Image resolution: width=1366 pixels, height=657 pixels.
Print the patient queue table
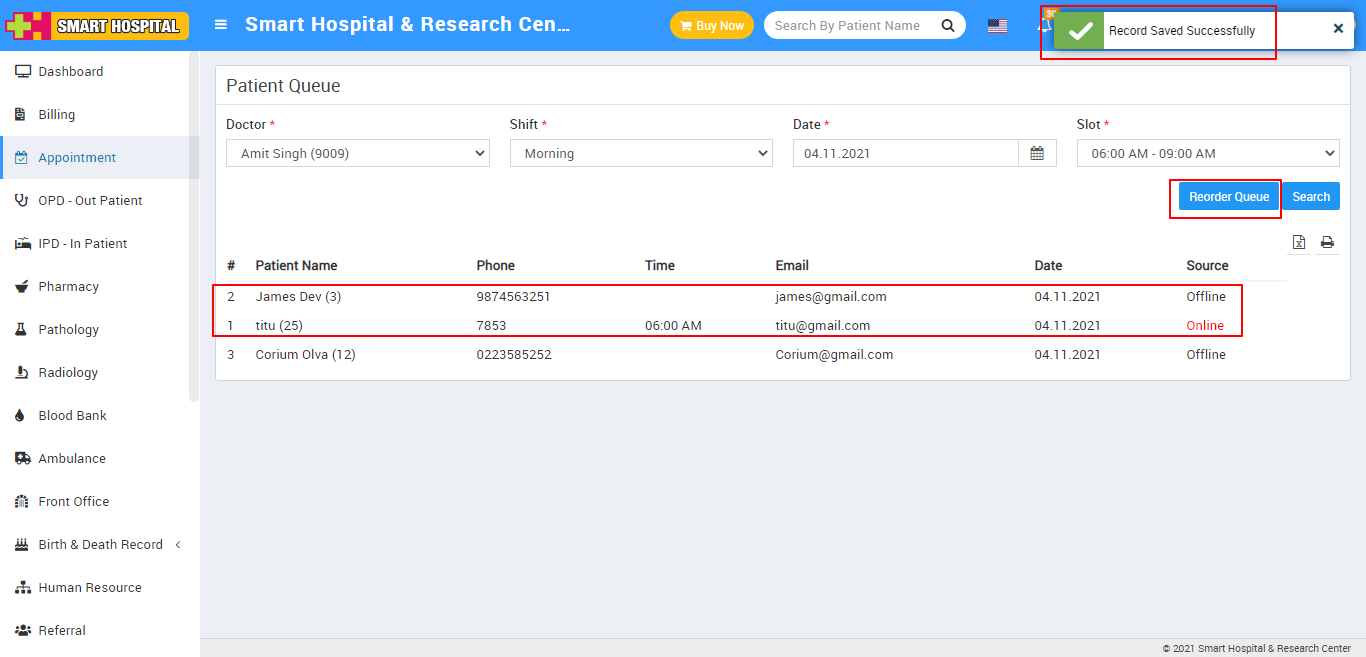pos(1327,242)
